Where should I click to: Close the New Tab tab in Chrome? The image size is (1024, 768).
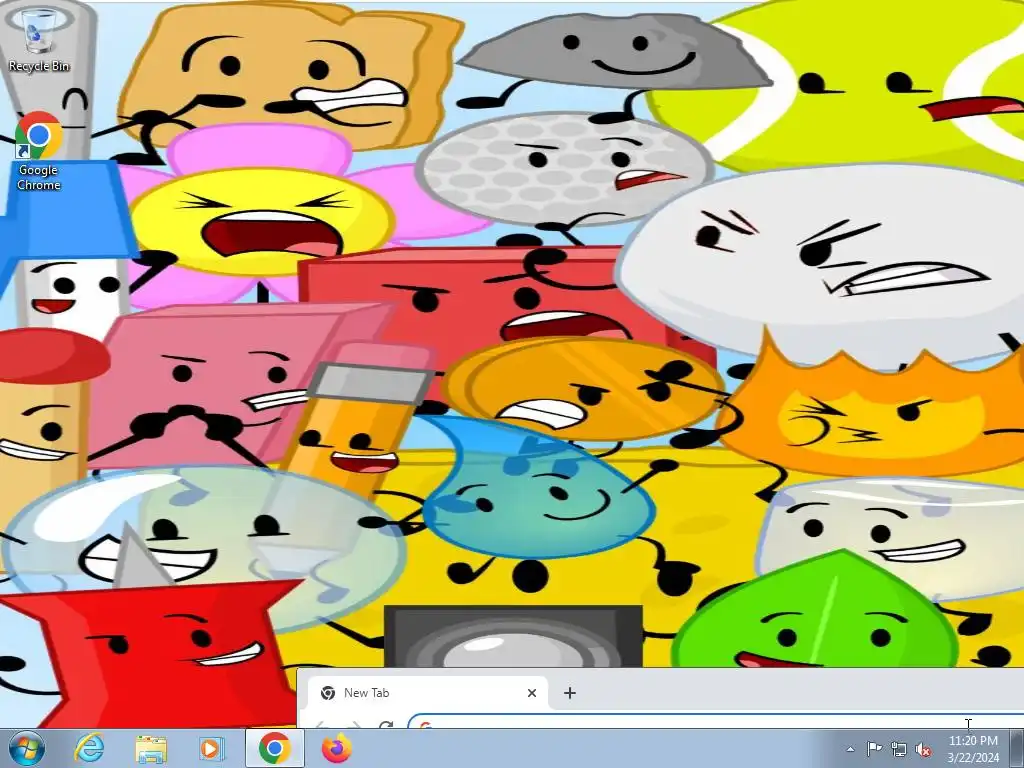[532, 693]
